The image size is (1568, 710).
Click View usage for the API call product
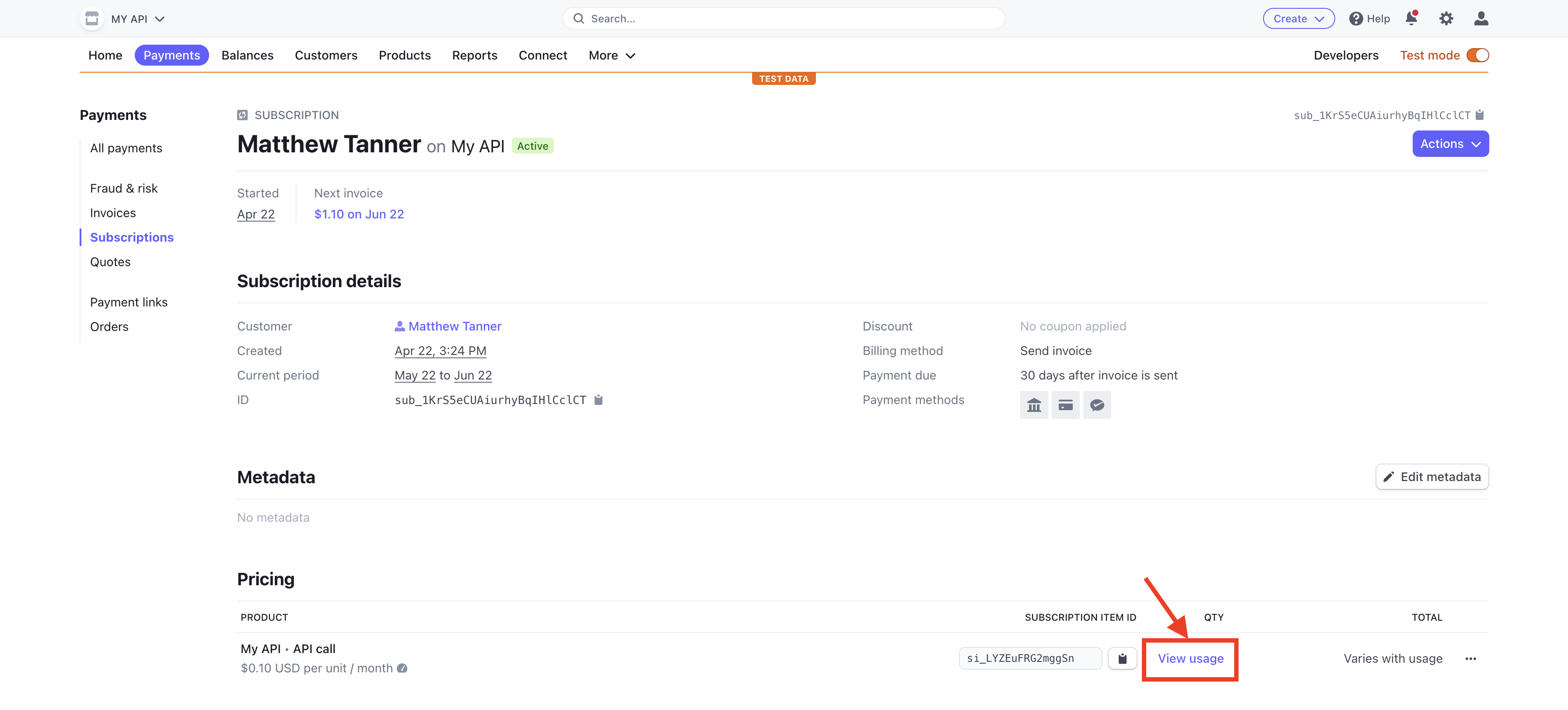click(x=1190, y=658)
